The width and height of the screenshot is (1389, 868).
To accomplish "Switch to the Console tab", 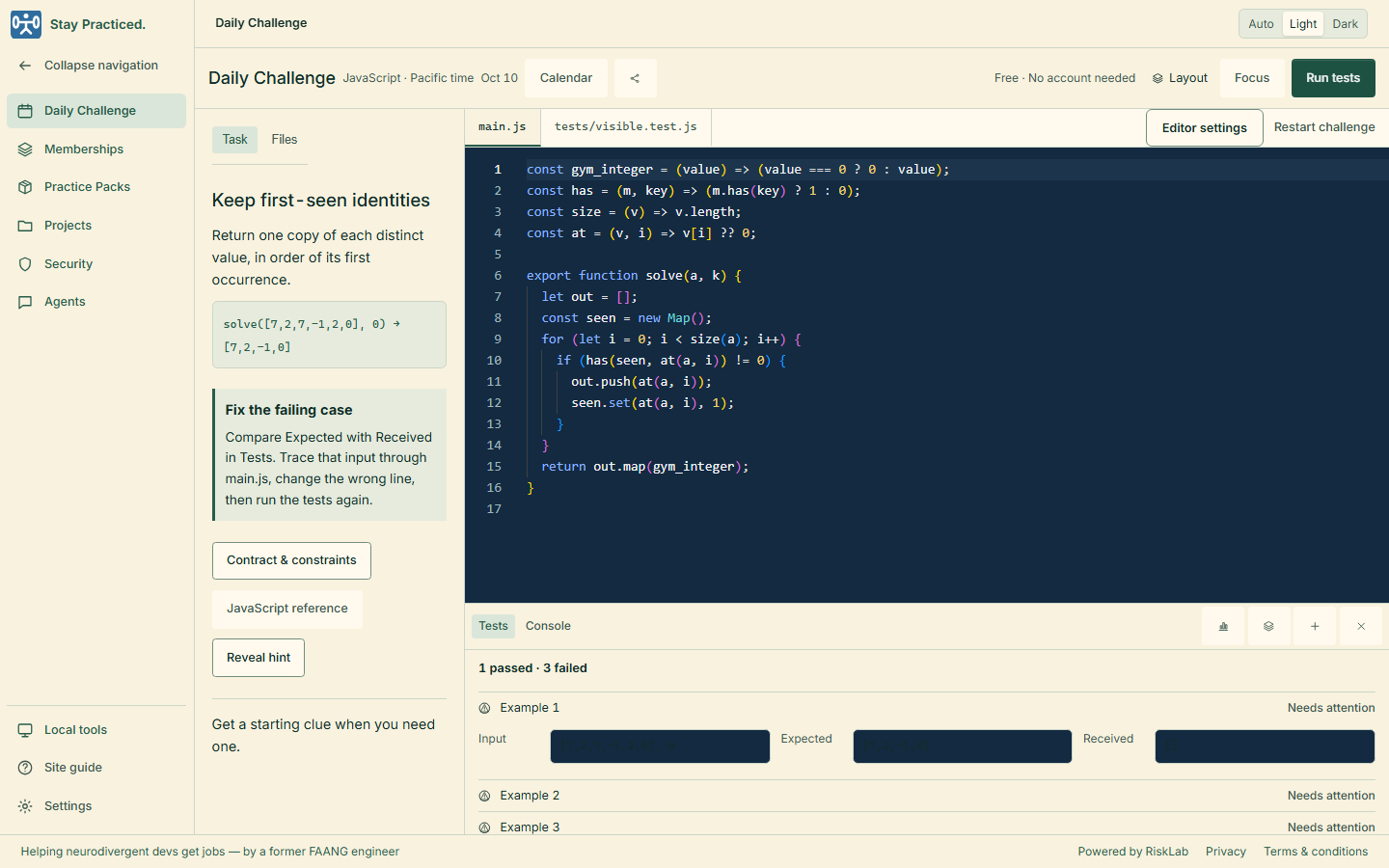I will pyautogui.click(x=548, y=626).
